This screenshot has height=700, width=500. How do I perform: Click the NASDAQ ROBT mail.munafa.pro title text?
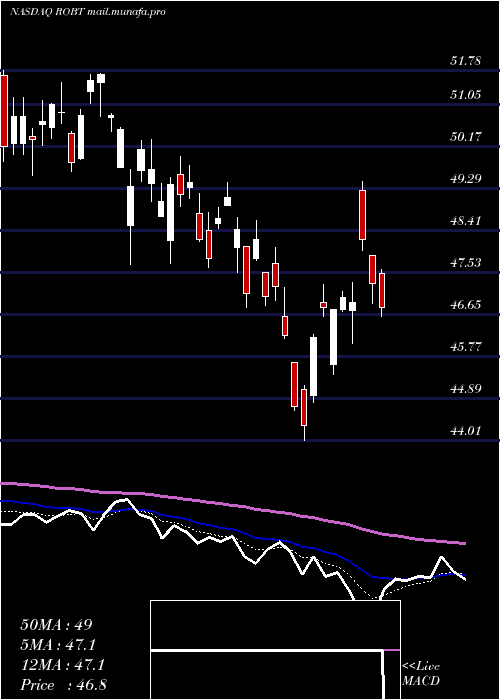point(88,12)
